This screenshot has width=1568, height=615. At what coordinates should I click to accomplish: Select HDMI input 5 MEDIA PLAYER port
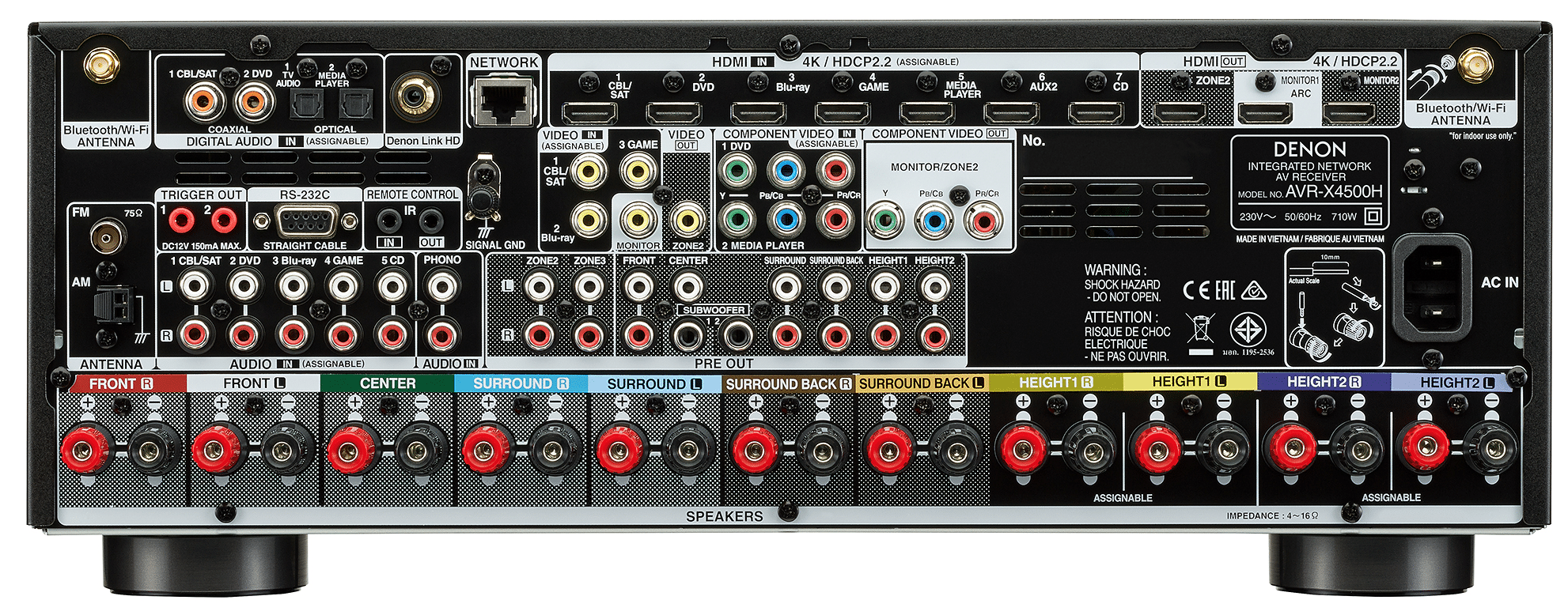pyautogui.click(x=927, y=114)
